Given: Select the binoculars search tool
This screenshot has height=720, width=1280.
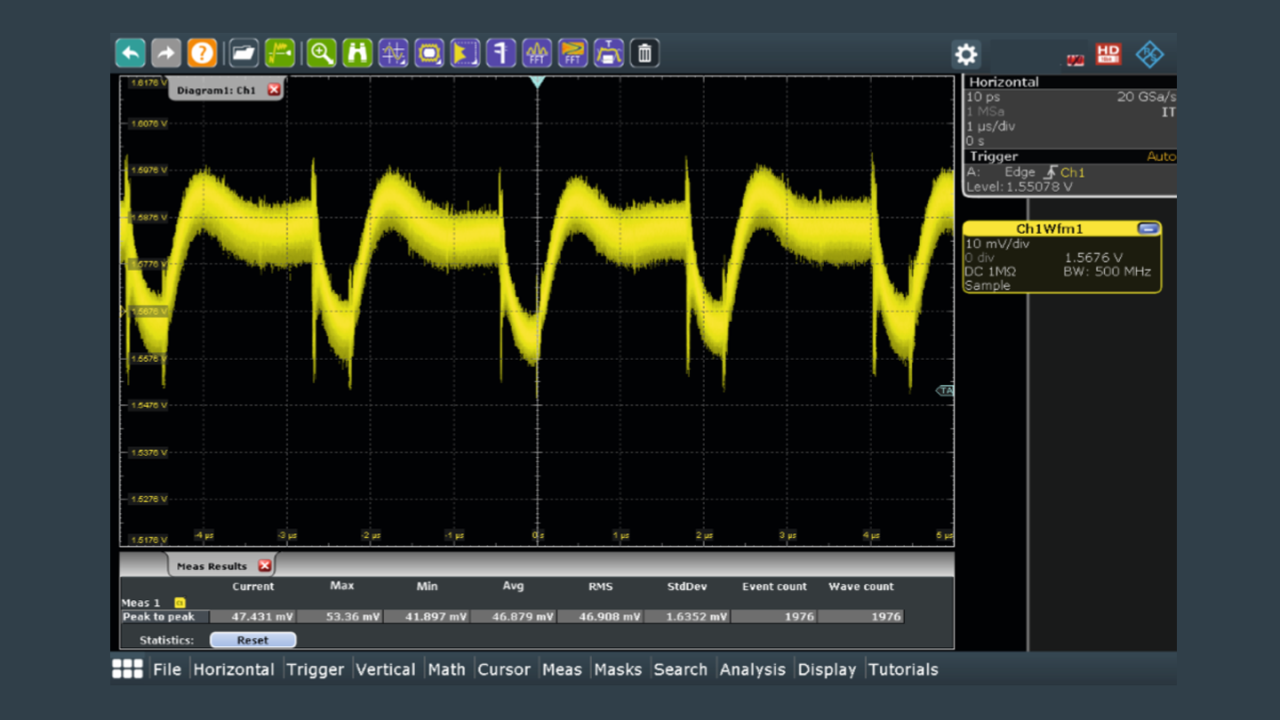Looking at the screenshot, I should pyautogui.click(x=358, y=53).
